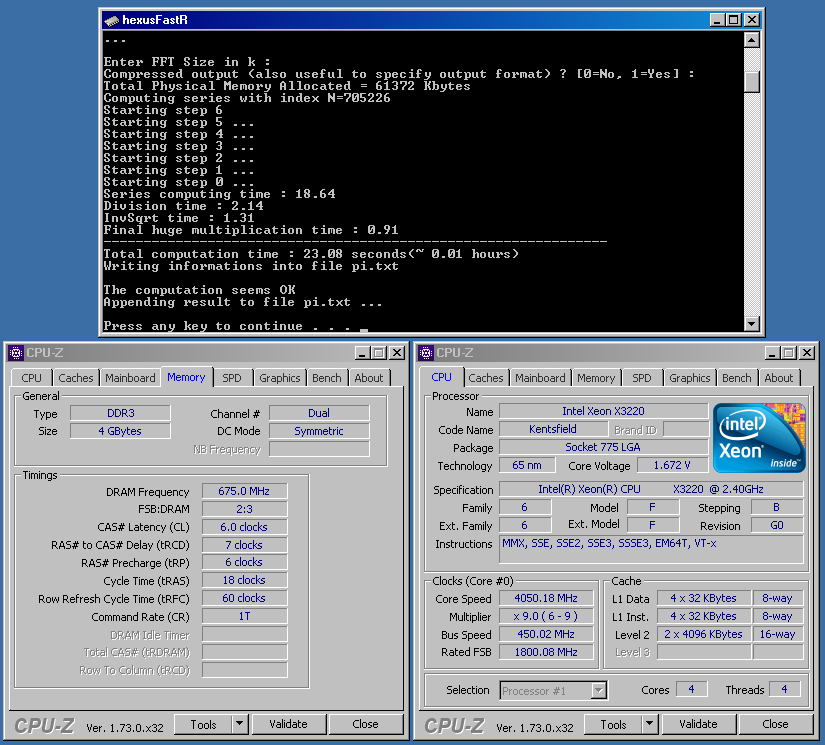Click the DRAM Frequency 675.0 MHz value
The height and width of the screenshot is (745, 825).
pyautogui.click(x=245, y=491)
